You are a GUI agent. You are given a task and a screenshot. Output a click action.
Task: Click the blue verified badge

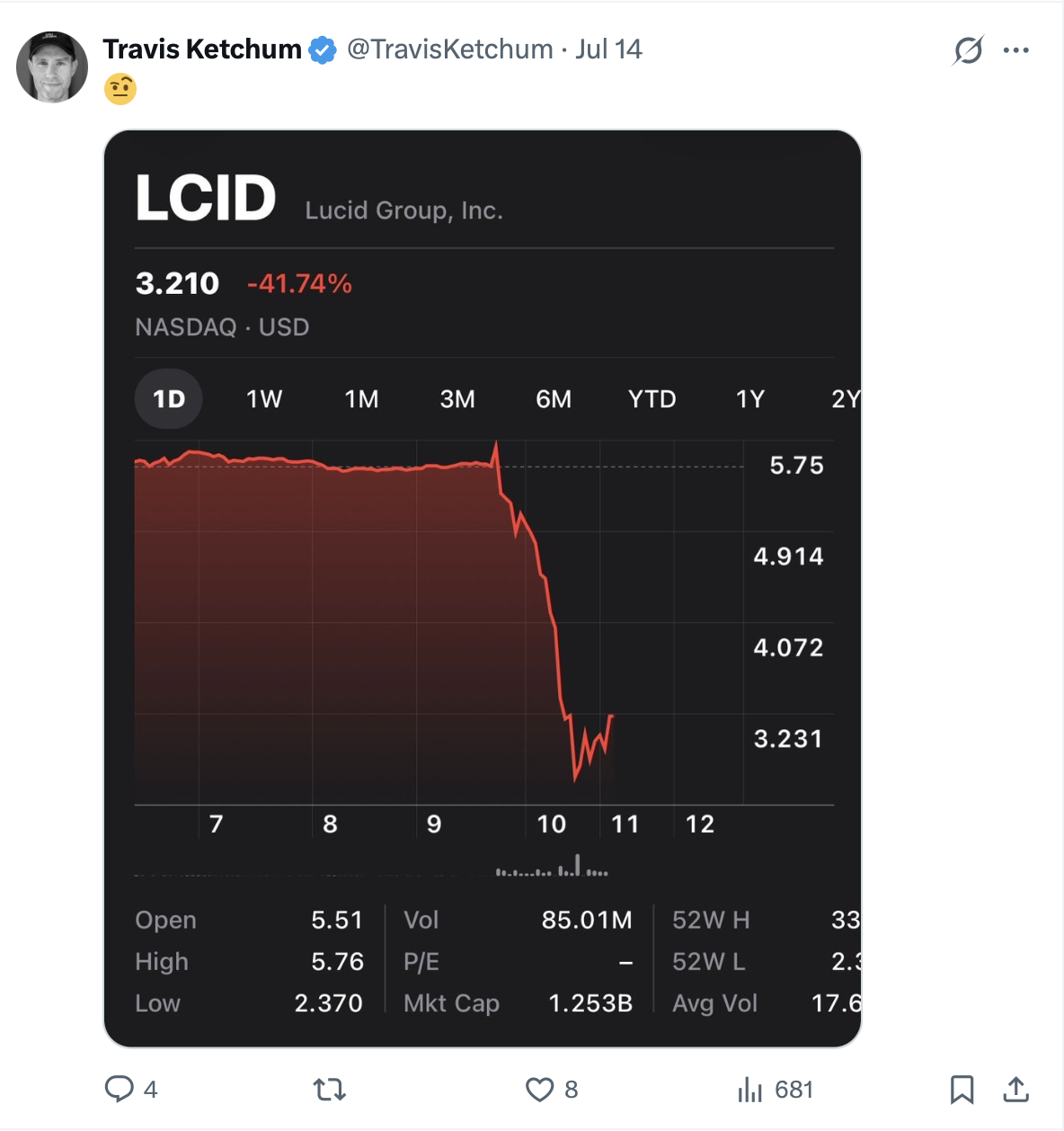point(323,49)
